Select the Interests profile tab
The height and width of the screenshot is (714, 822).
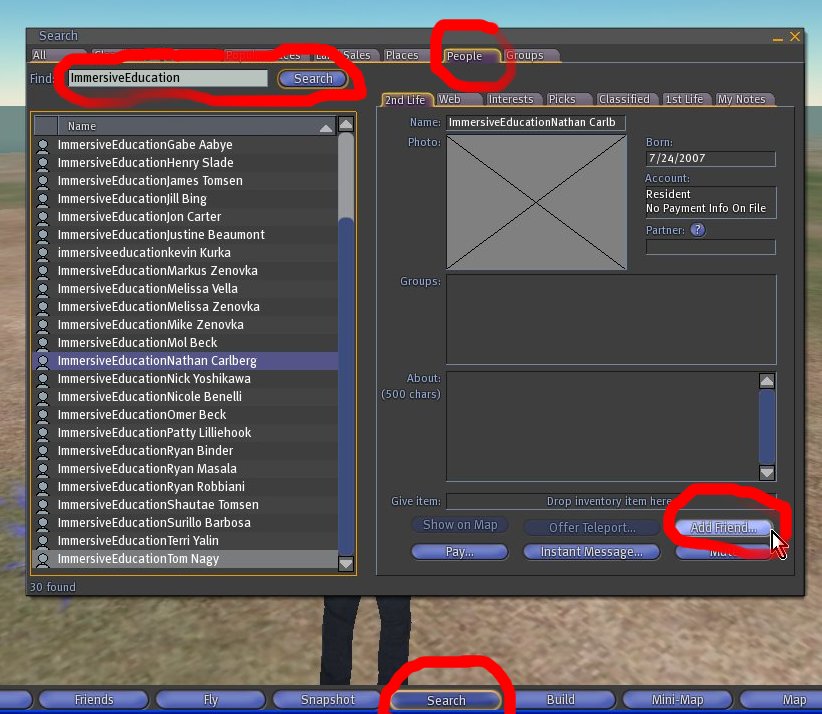coord(511,99)
